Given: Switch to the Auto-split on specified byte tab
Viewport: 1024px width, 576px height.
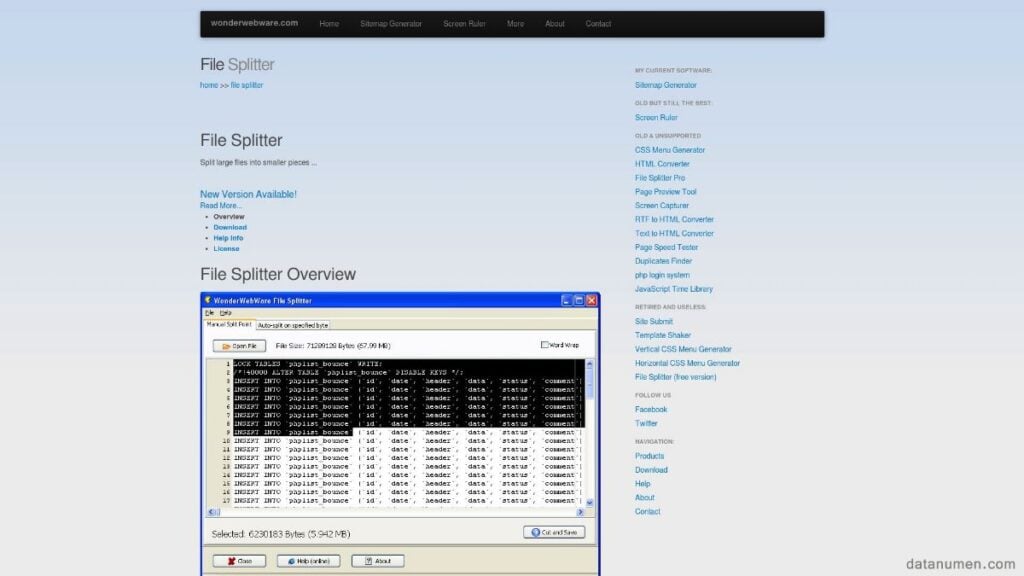Looking at the screenshot, I should pyautogui.click(x=292, y=325).
